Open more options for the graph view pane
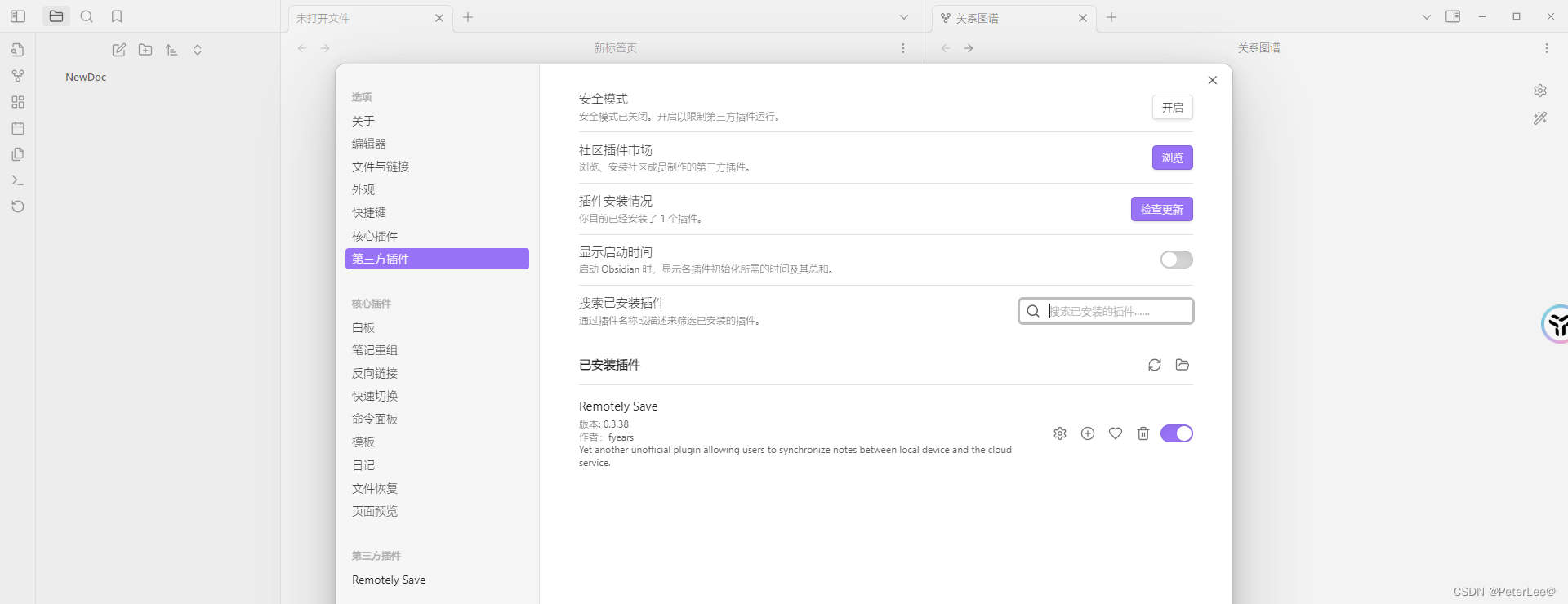The image size is (1568, 604). (1547, 48)
